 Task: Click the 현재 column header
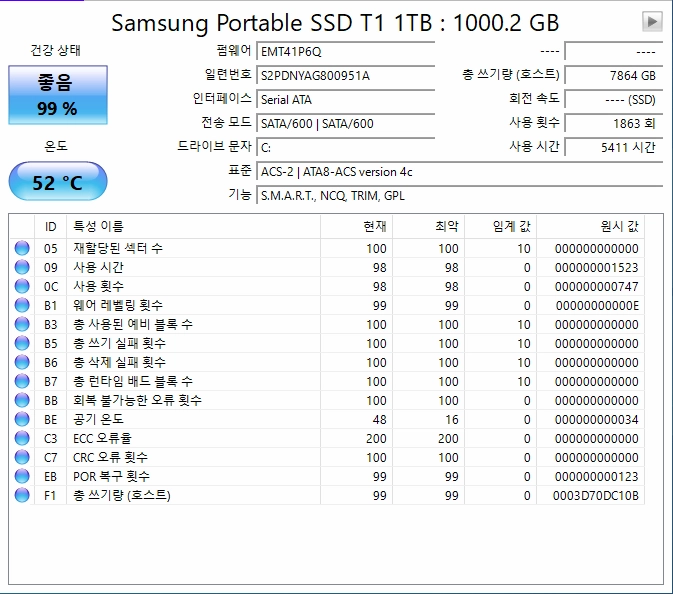356,226
